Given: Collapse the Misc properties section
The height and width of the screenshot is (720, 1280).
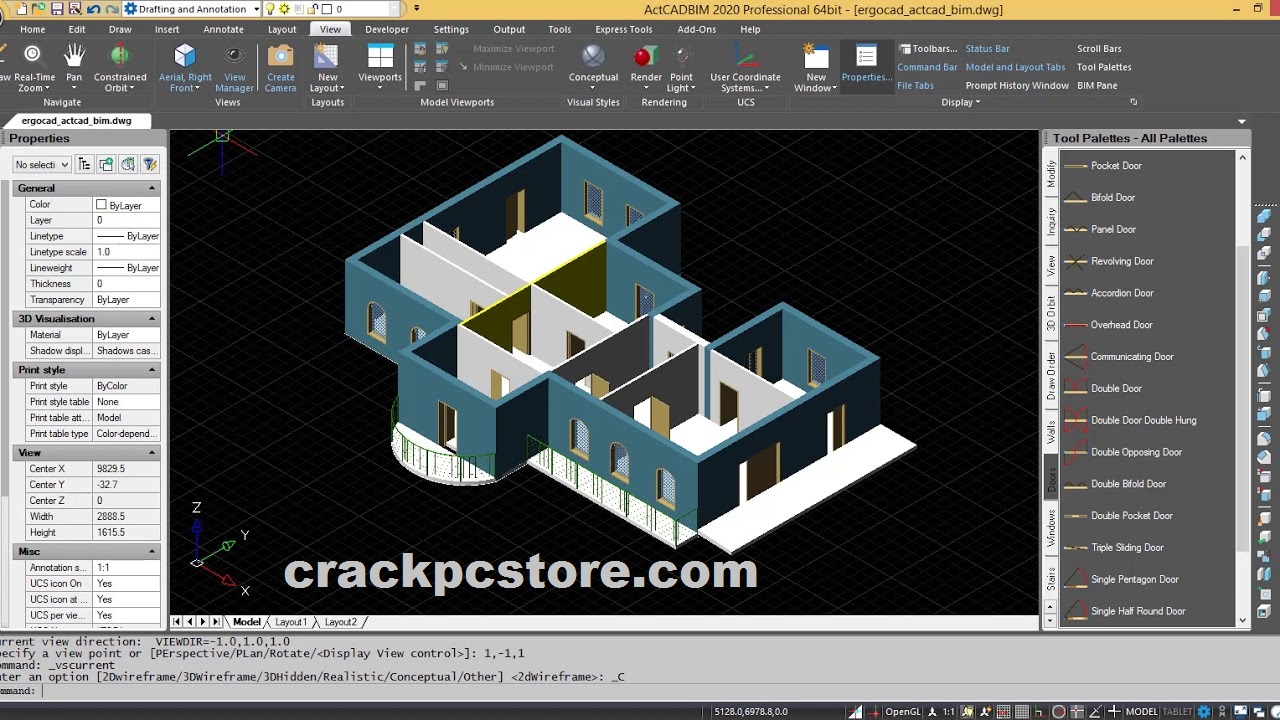Looking at the screenshot, I should tap(152, 552).
